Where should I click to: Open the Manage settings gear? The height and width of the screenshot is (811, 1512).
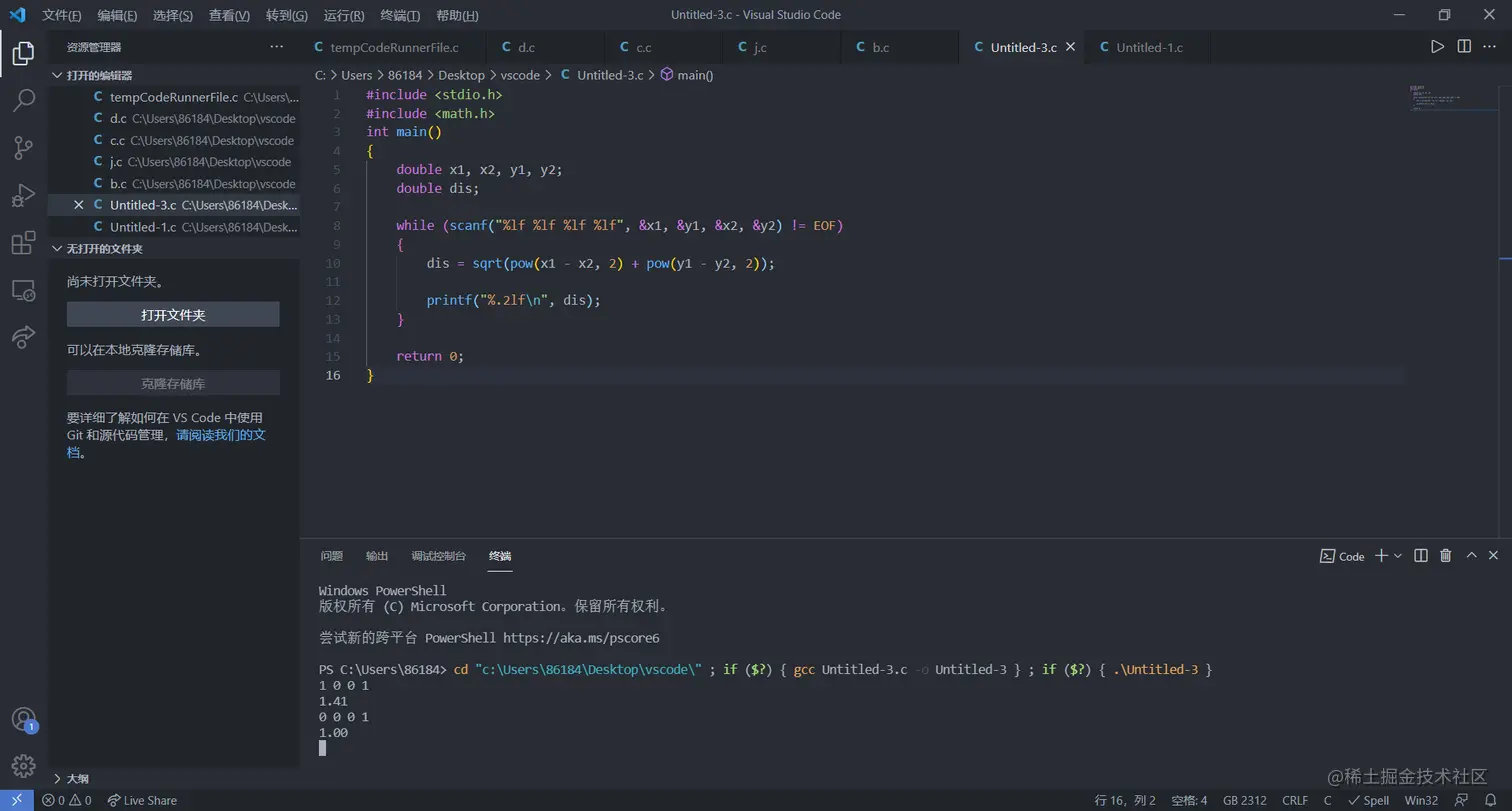(23, 765)
